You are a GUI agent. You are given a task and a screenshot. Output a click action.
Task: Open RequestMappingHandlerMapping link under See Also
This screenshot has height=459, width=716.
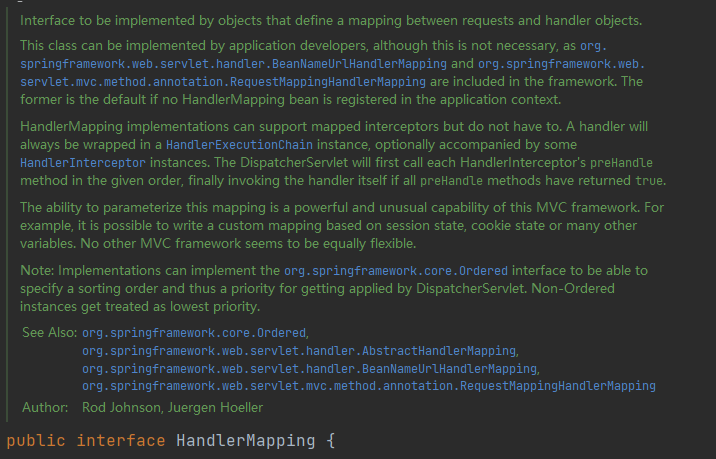(x=369, y=386)
